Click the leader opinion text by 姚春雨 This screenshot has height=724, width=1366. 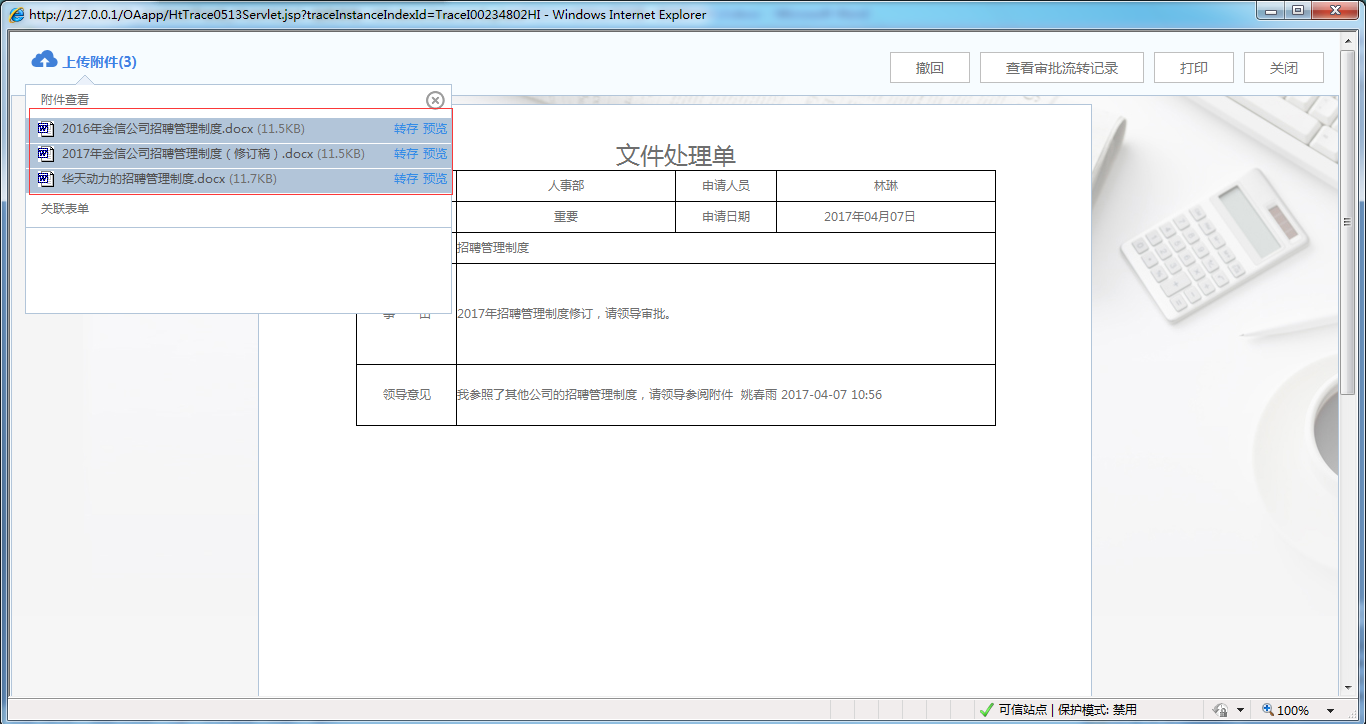point(669,395)
